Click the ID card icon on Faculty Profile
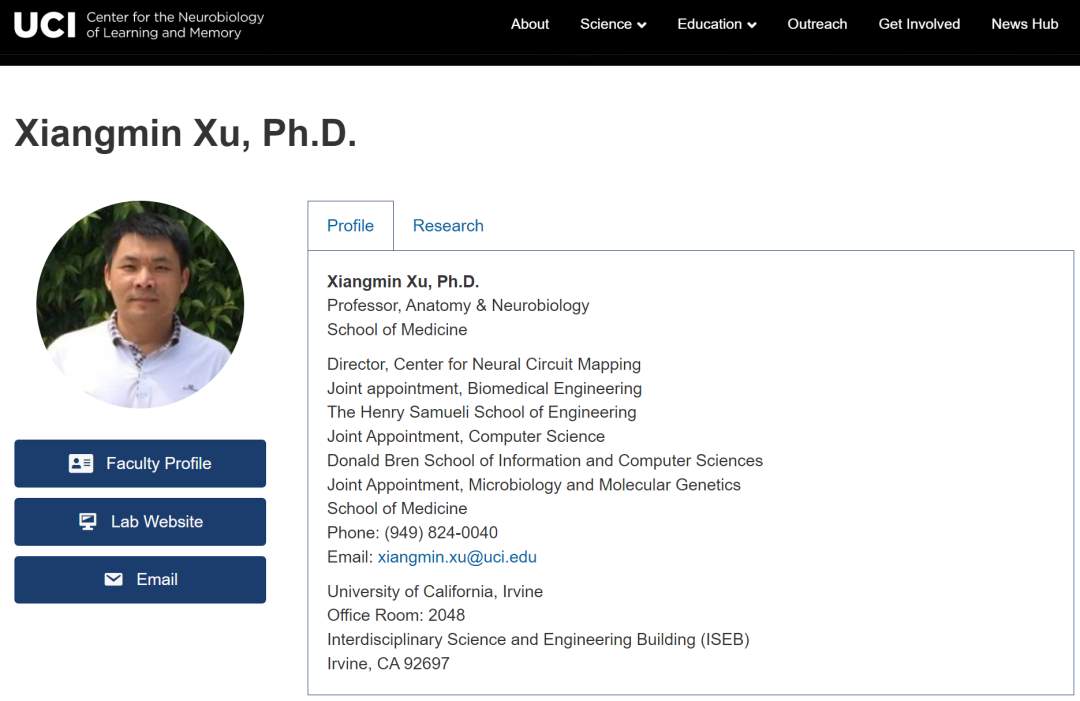1080x701 pixels. [x=81, y=463]
